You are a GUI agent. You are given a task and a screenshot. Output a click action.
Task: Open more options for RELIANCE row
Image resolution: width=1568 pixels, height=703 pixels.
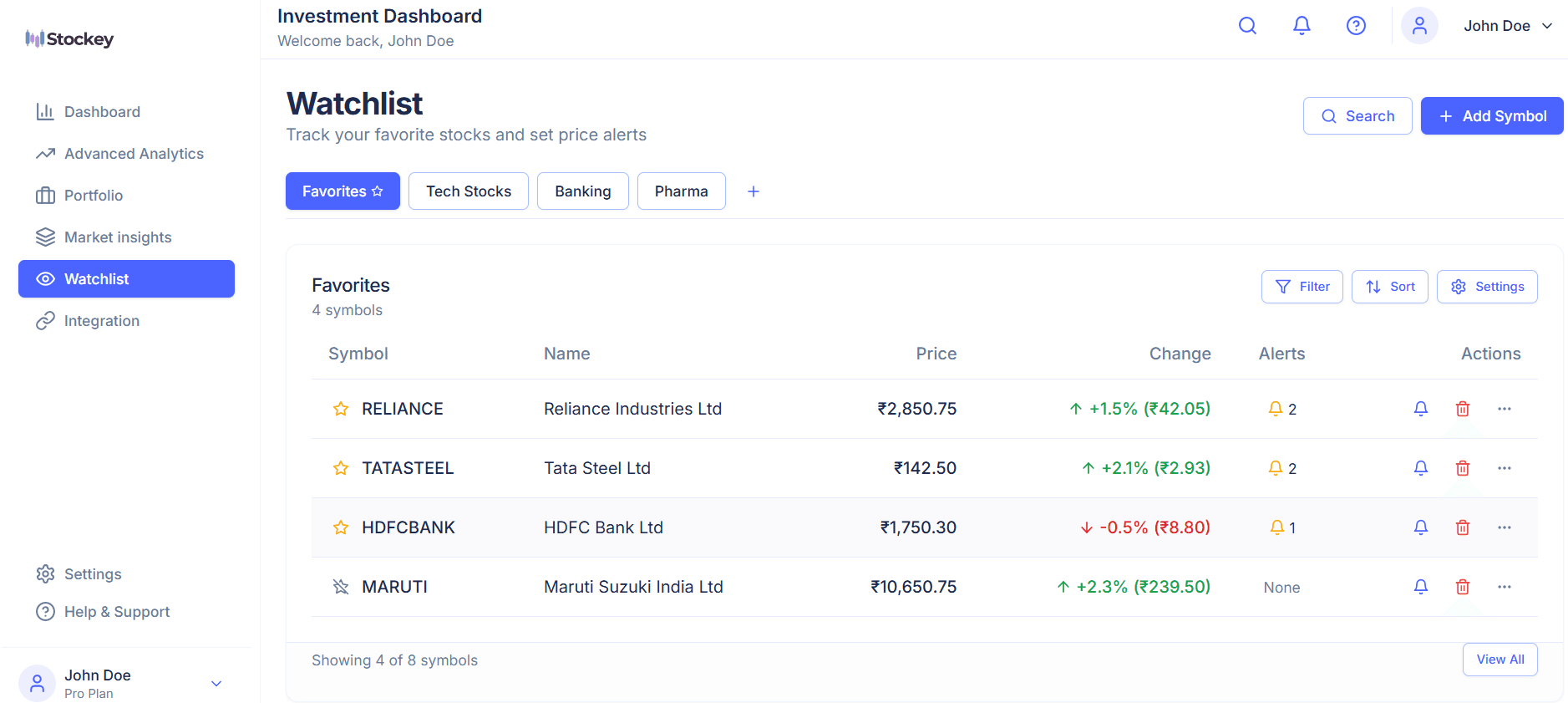(1505, 409)
